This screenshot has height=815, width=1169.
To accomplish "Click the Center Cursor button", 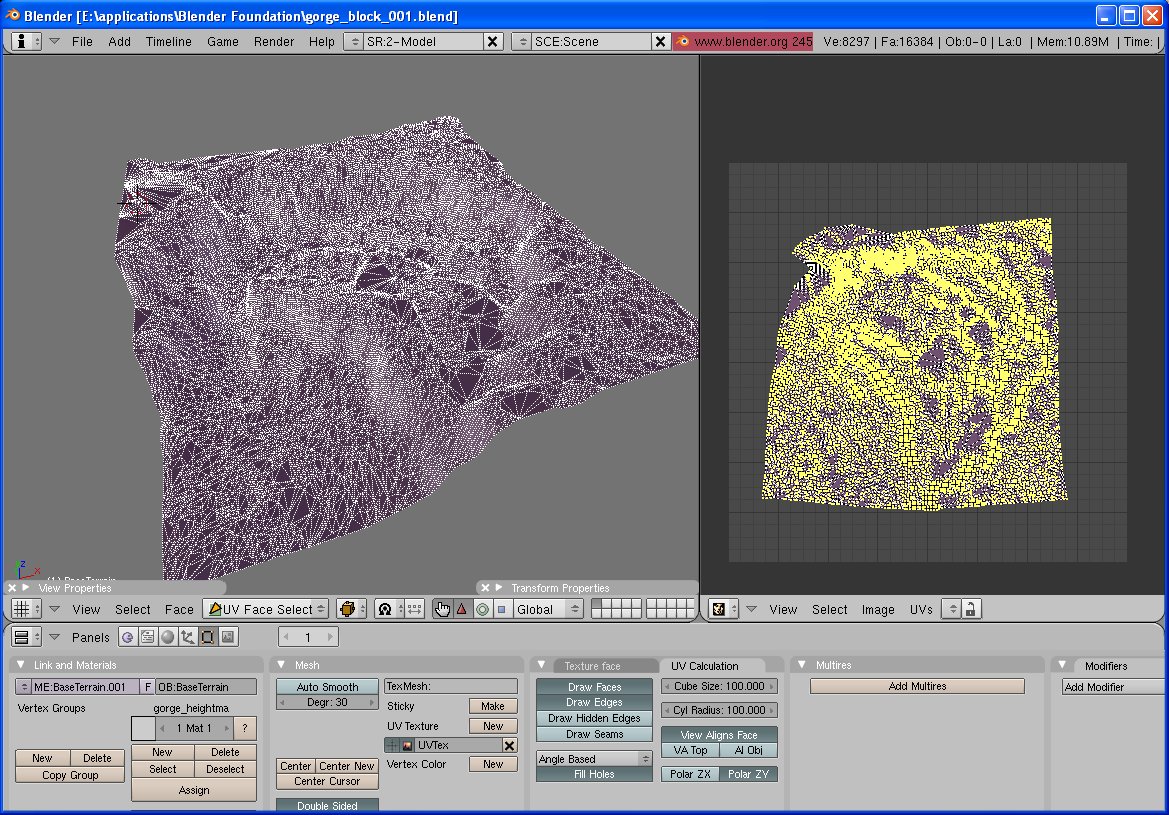I will [x=327, y=781].
